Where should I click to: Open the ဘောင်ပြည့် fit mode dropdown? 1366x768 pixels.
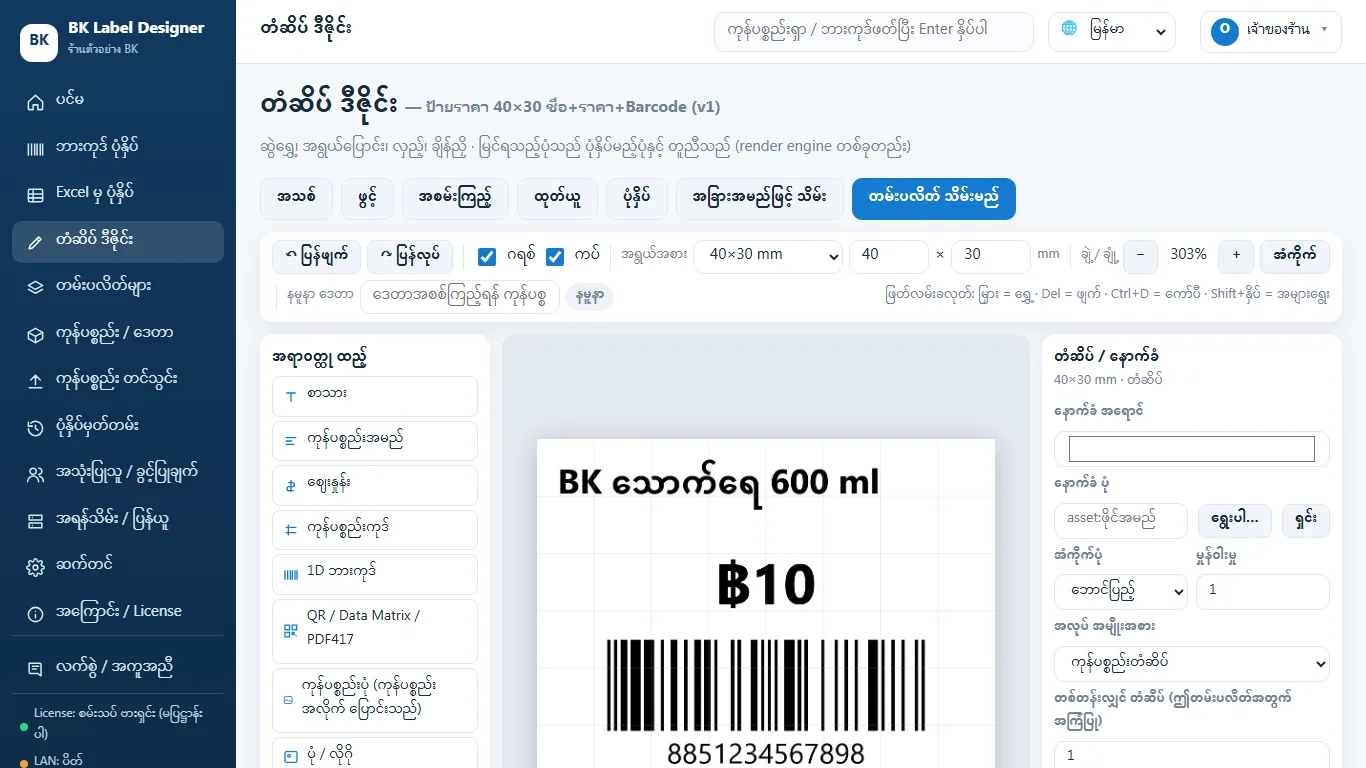click(1121, 591)
